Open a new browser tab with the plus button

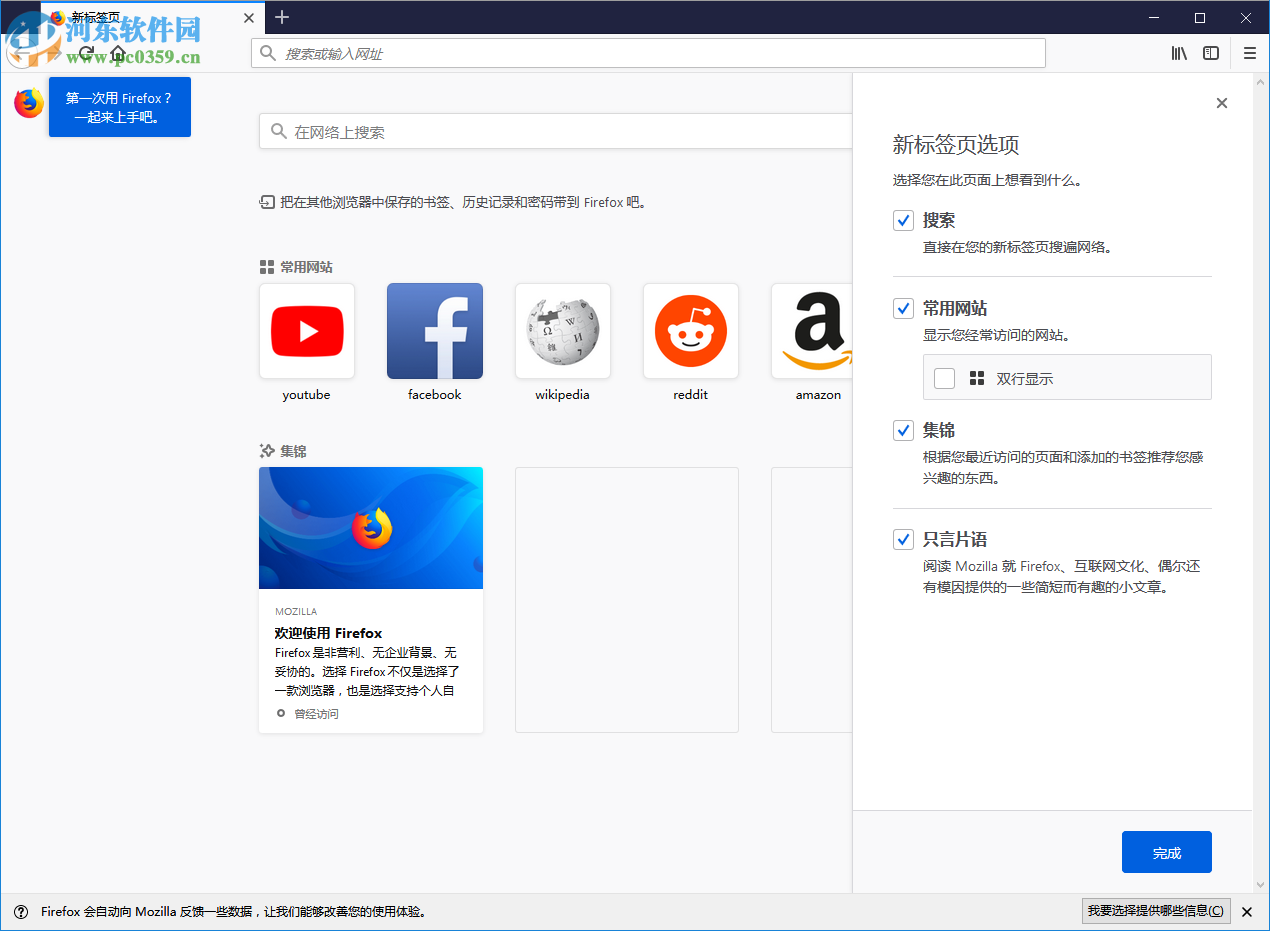pos(281,17)
